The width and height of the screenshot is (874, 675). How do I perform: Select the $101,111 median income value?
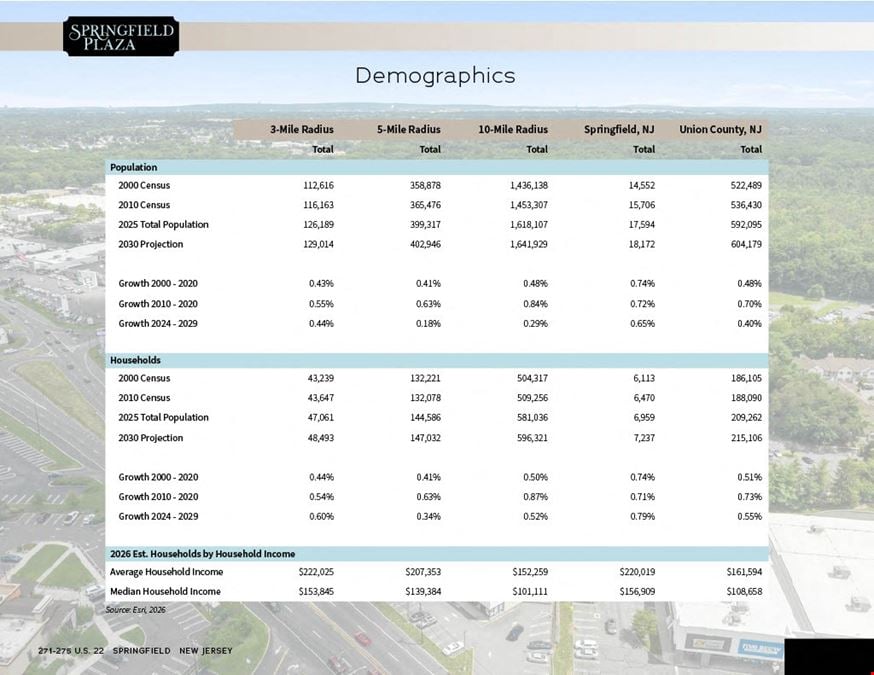point(530,591)
